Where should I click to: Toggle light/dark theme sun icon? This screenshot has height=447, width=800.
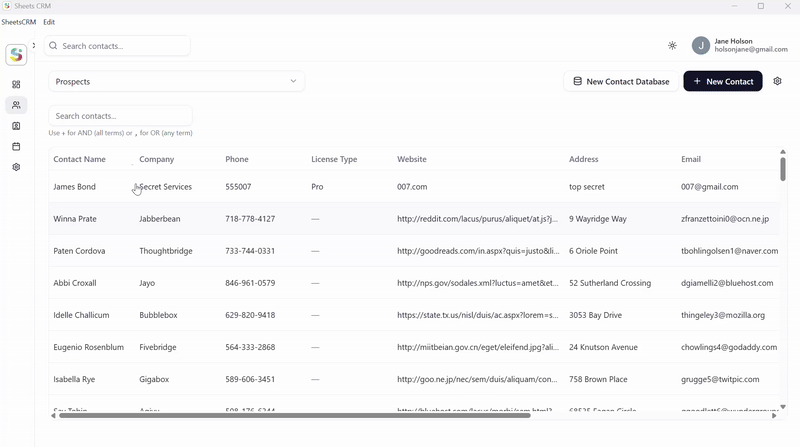click(672, 45)
